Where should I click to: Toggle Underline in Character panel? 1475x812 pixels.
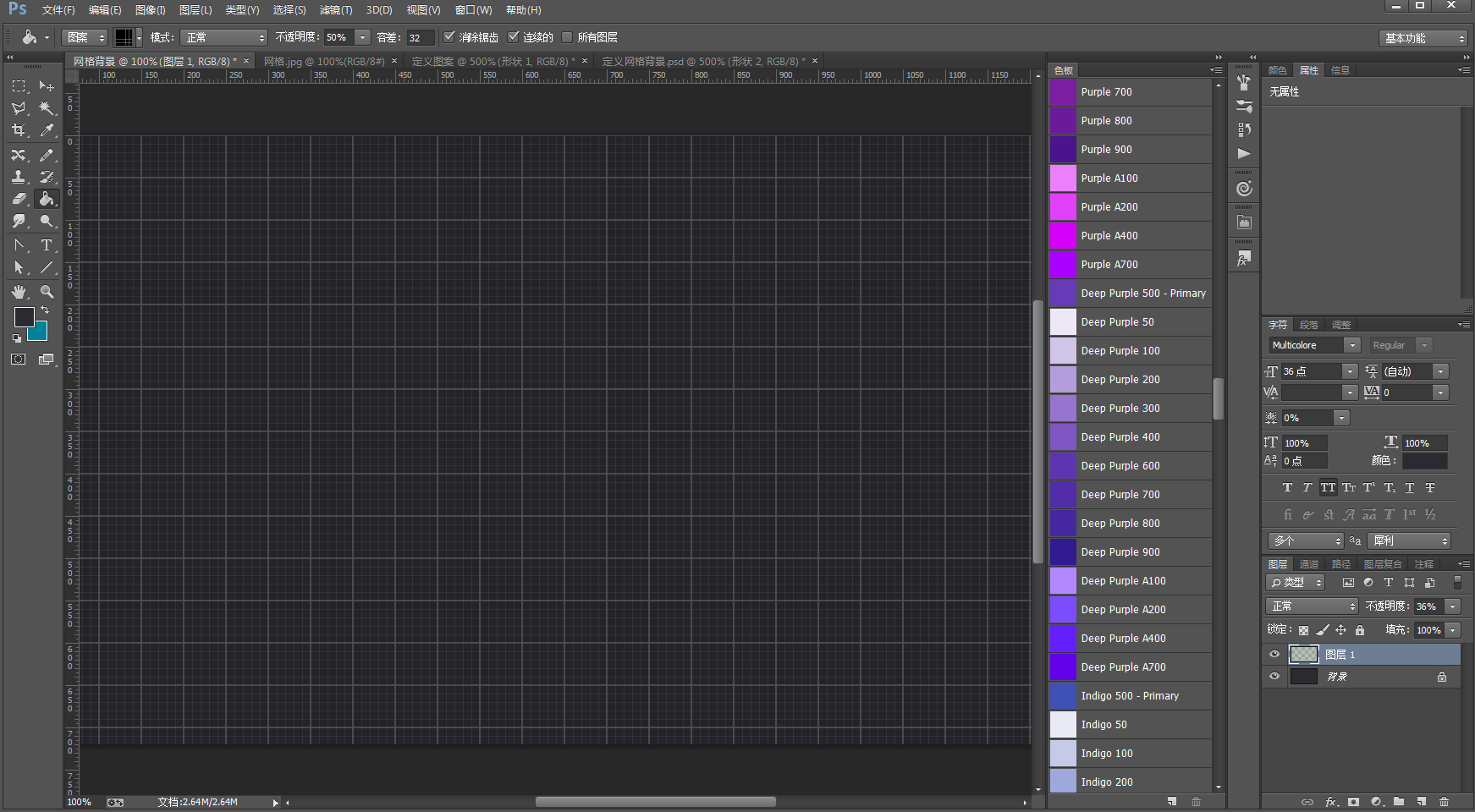click(x=1409, y=488)
